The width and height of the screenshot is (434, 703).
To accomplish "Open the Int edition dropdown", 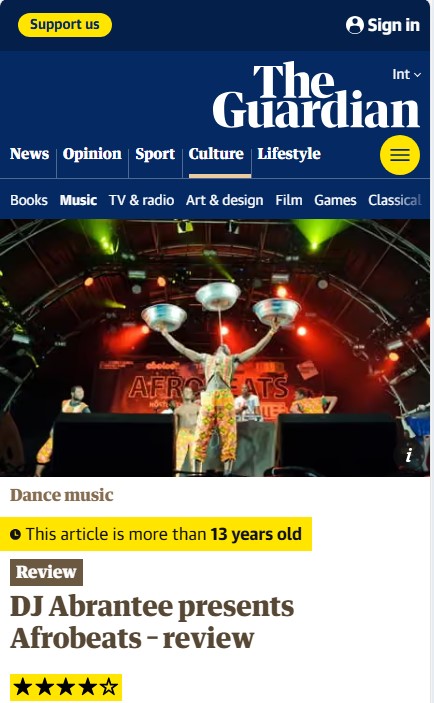I will (406, 74).
